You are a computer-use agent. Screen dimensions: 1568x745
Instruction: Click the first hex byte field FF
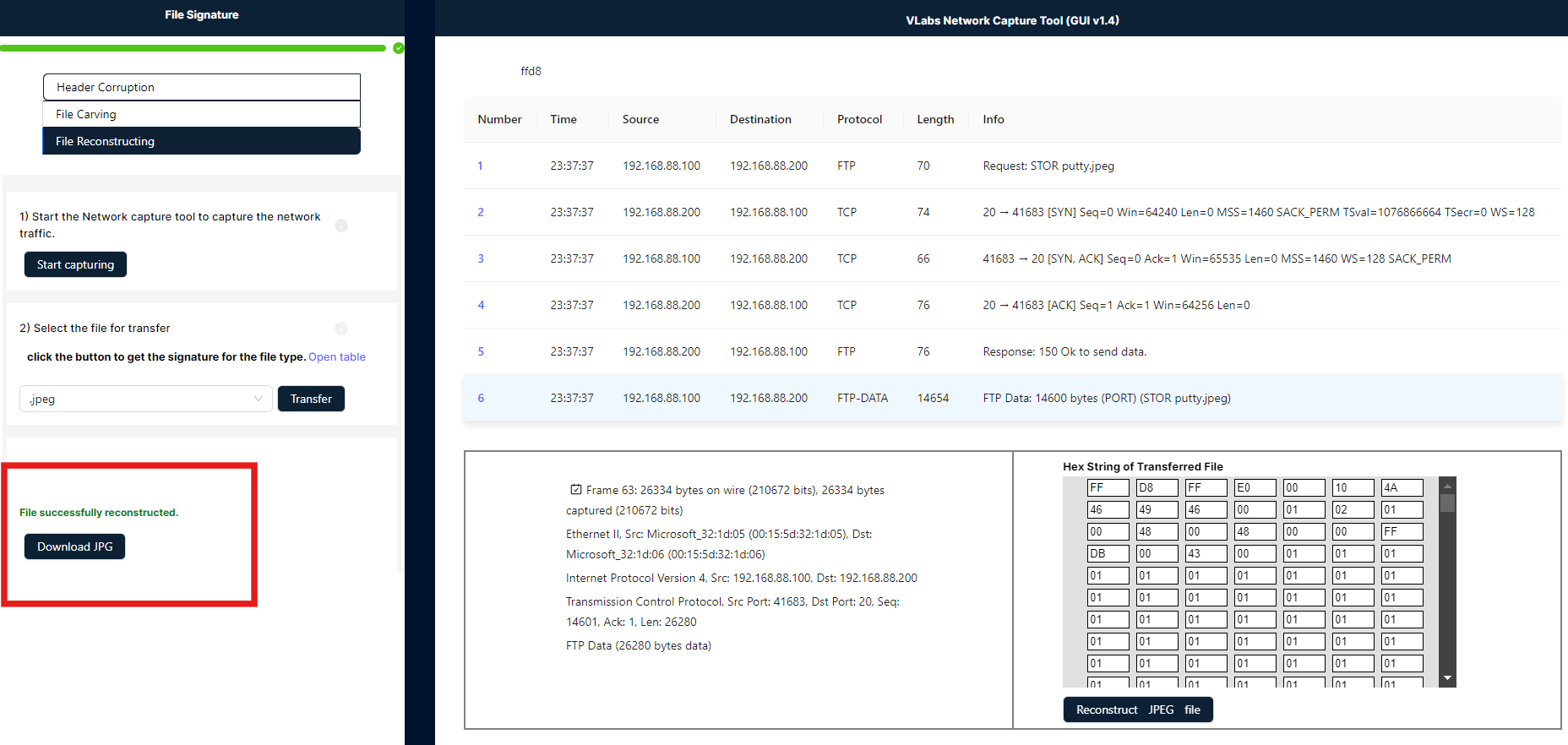pyautogui.click(x=1108, y=487)
